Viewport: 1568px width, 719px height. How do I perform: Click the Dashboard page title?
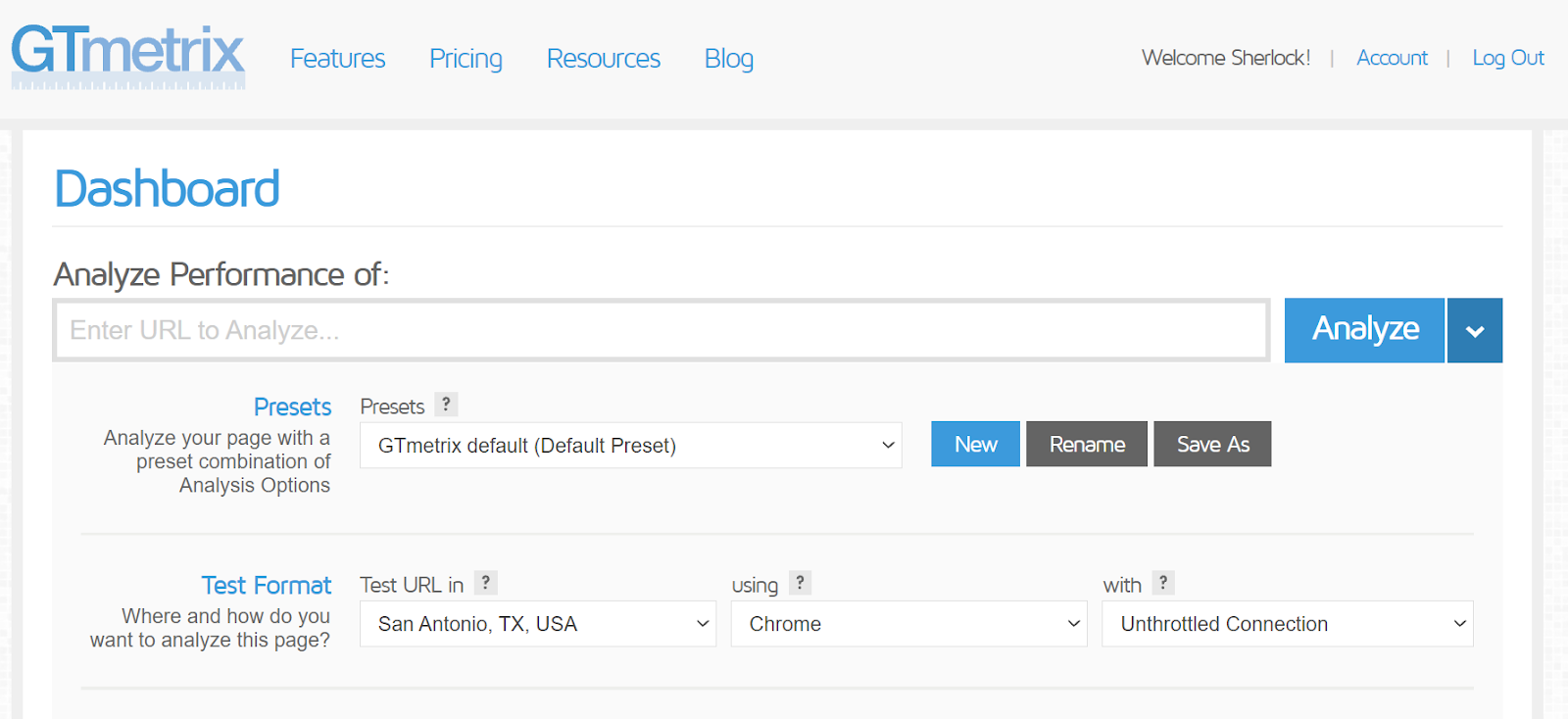click(x=167, y=188)
